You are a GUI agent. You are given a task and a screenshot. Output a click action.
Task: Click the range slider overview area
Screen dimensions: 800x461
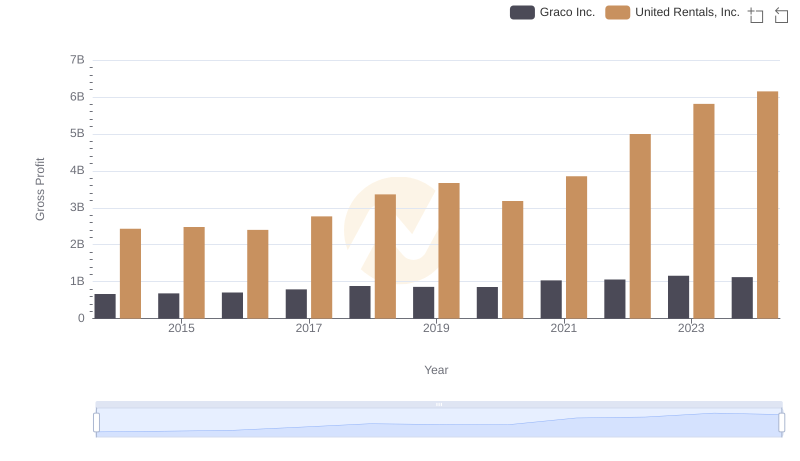[x=439, y=423]
